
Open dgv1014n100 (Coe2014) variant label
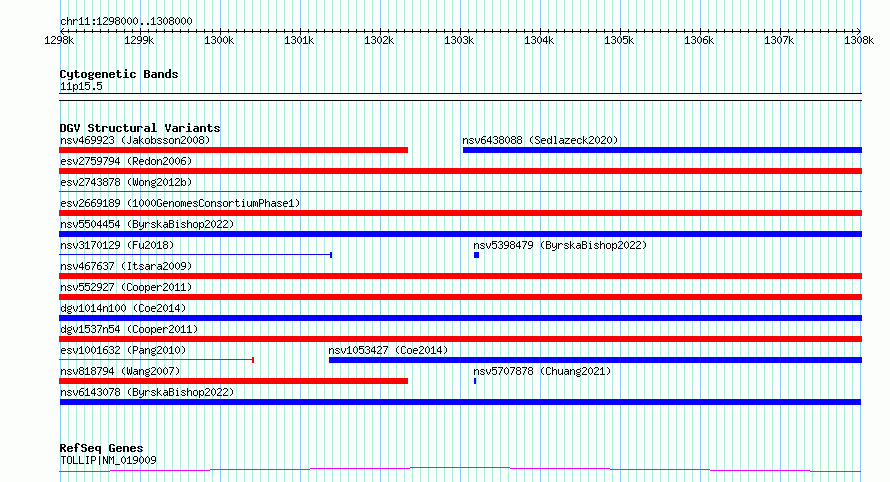click(123, 308)
